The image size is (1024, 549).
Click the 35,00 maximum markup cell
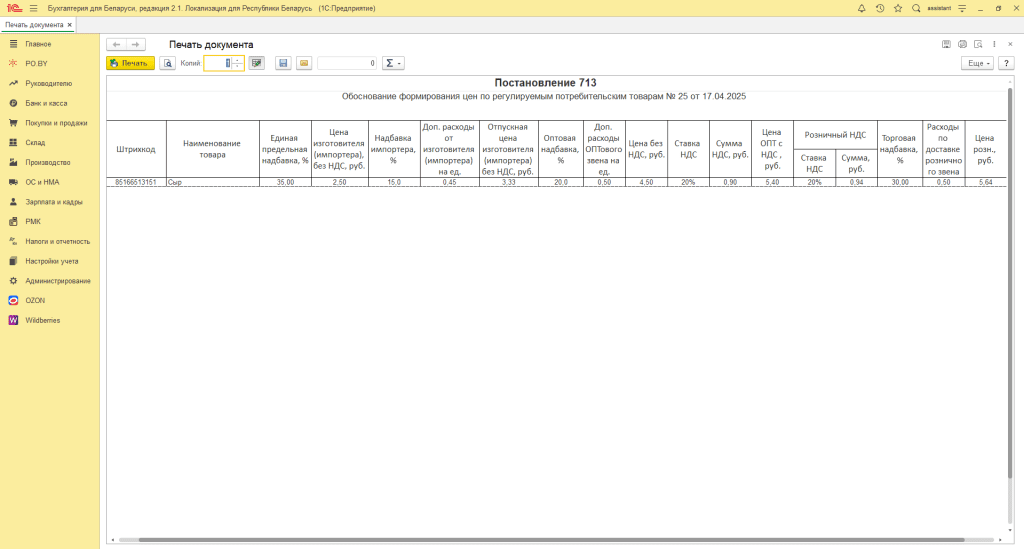285,182
